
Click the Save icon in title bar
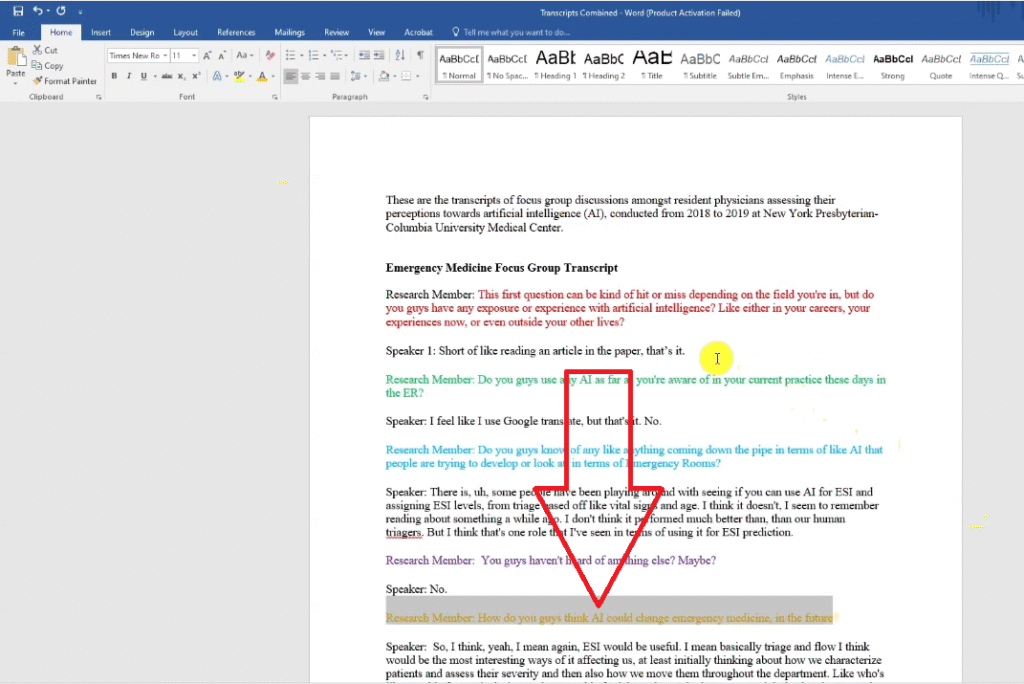pyautogui.click(x=18, y=11)
